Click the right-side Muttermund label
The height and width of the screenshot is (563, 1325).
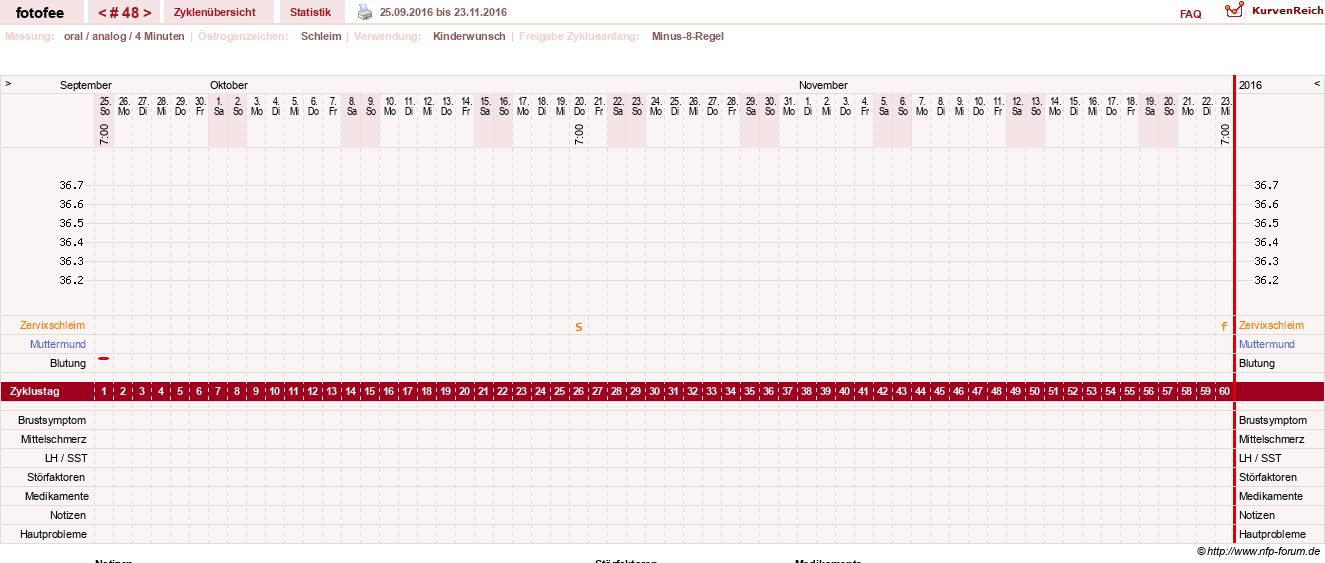[x=1267, y=344]
